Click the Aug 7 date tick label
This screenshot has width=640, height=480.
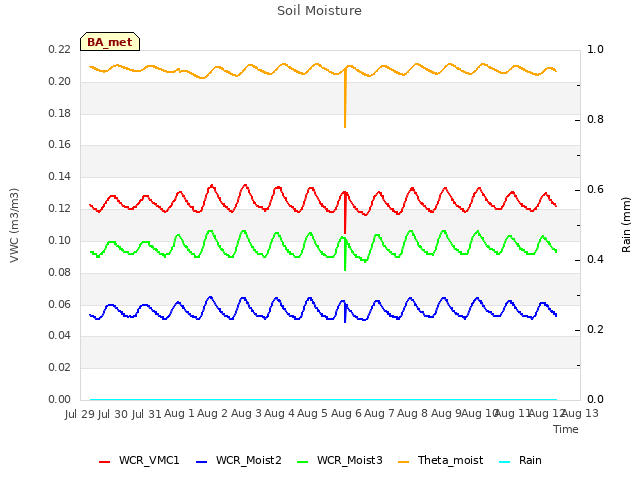(379, 414)
